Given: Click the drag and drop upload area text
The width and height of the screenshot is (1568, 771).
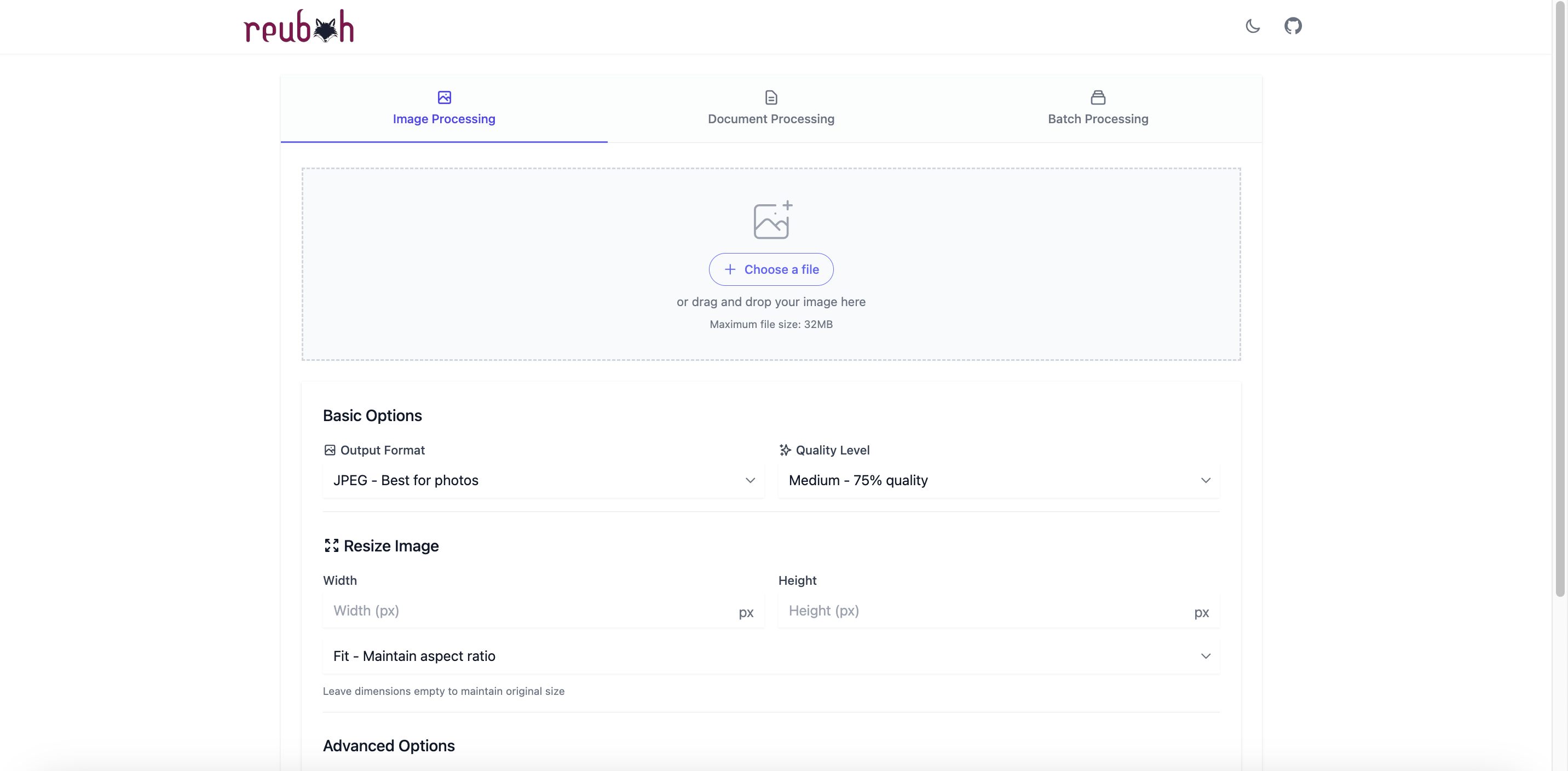Looking at the screenshot, I should [x=771, y=302].
